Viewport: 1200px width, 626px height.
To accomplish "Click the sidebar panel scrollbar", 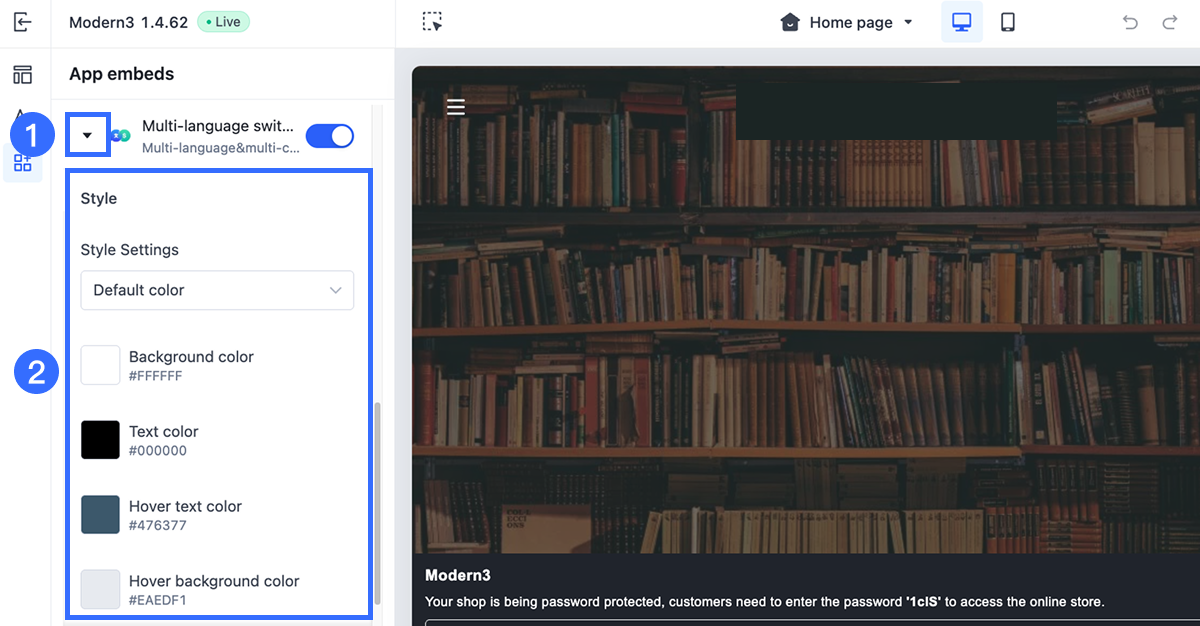I will click(x=377, y=505).
